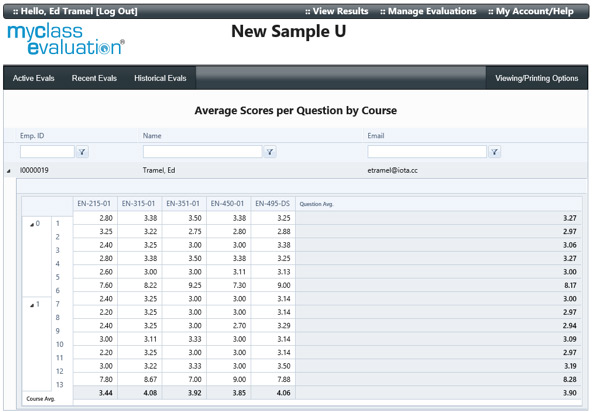The width and height of the screenshot is (592, 412).
Task: Switch to the Recent Evals tab
Action: [94, 78]
